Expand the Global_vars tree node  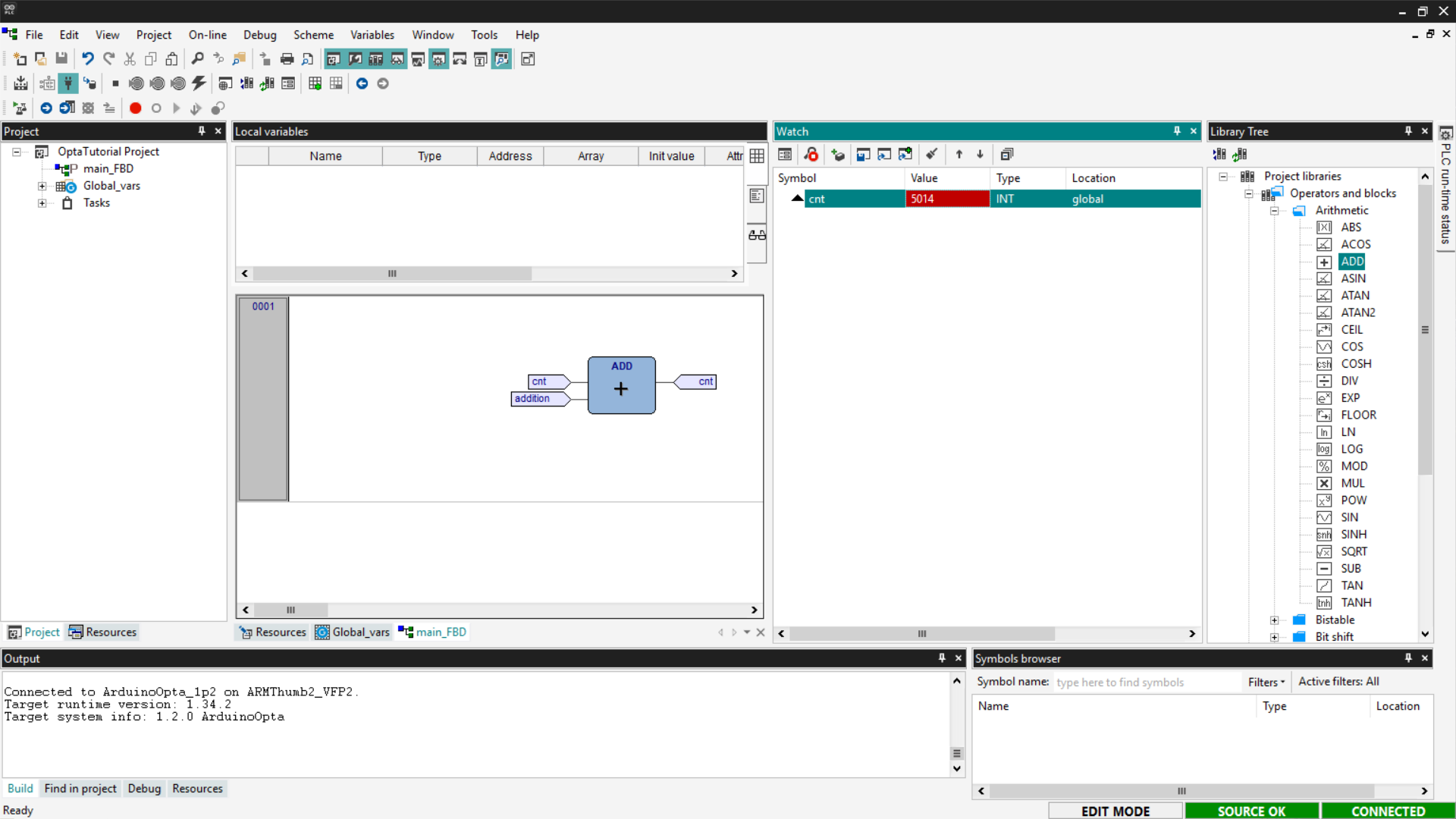[42, 187]
